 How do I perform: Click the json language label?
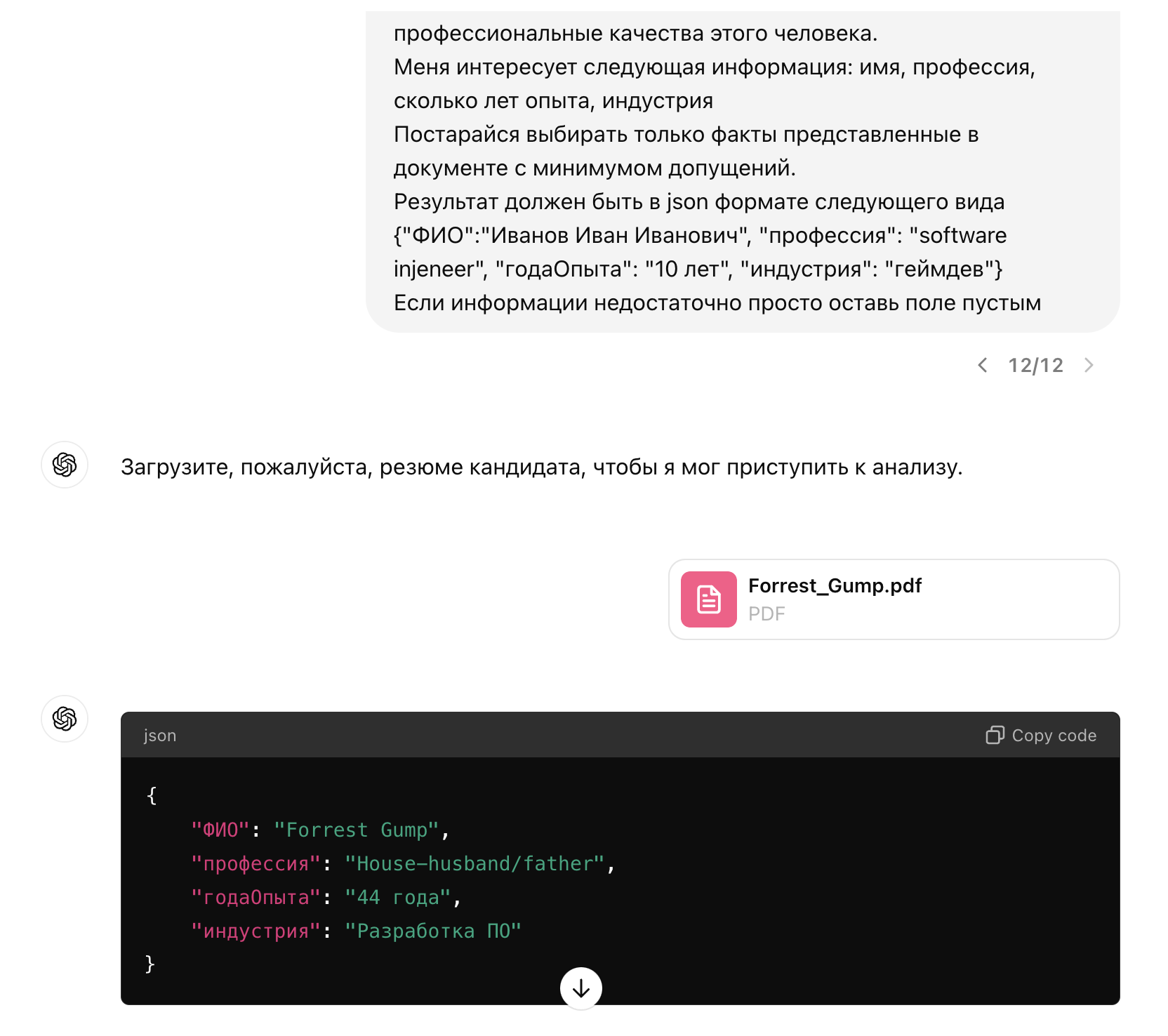click(x=160, y=735)
